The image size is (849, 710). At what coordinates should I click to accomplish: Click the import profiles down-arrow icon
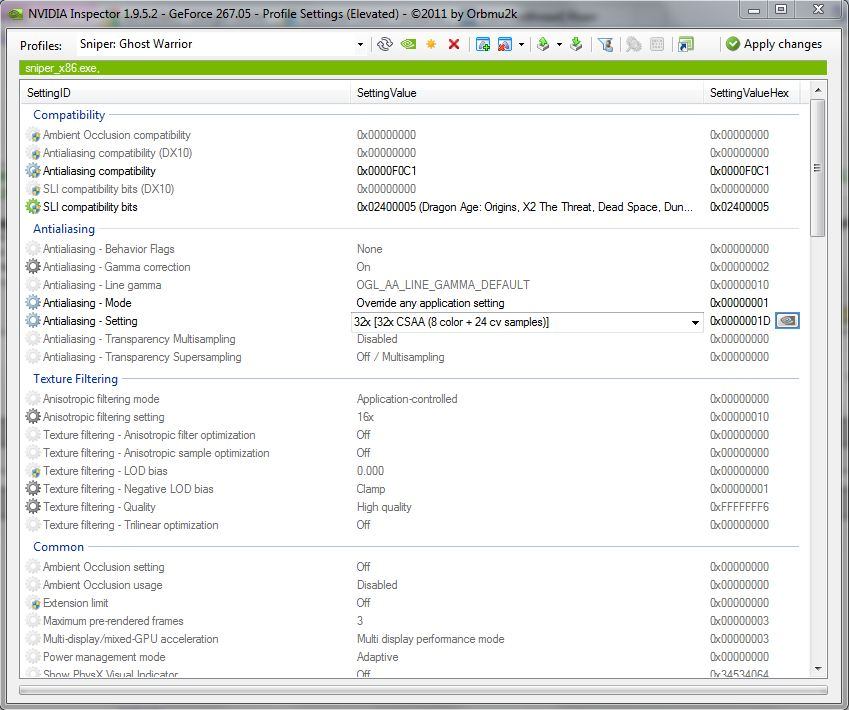pyautogui.click(x=576, y=44)
